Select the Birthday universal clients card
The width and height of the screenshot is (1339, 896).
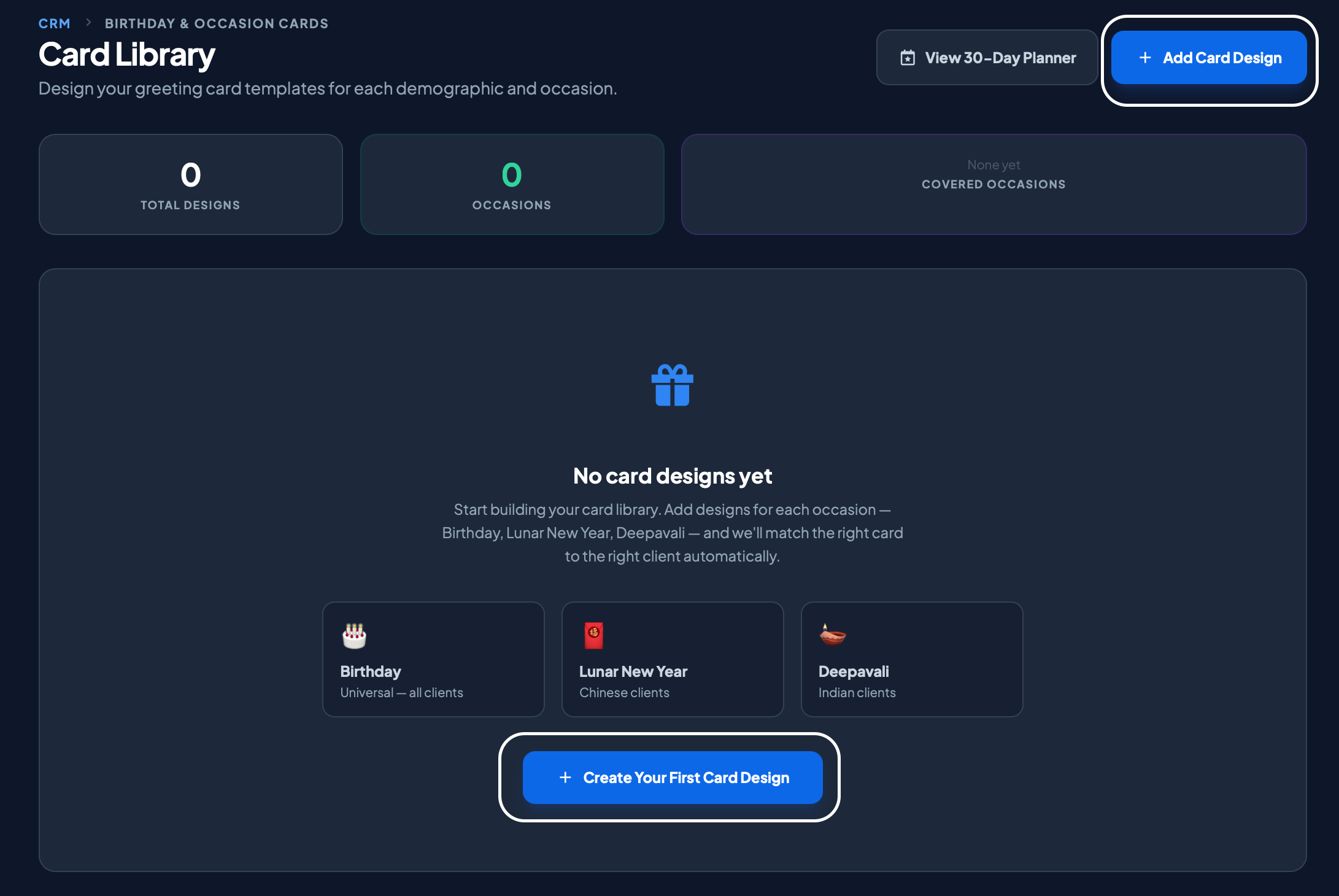point(433,659)
